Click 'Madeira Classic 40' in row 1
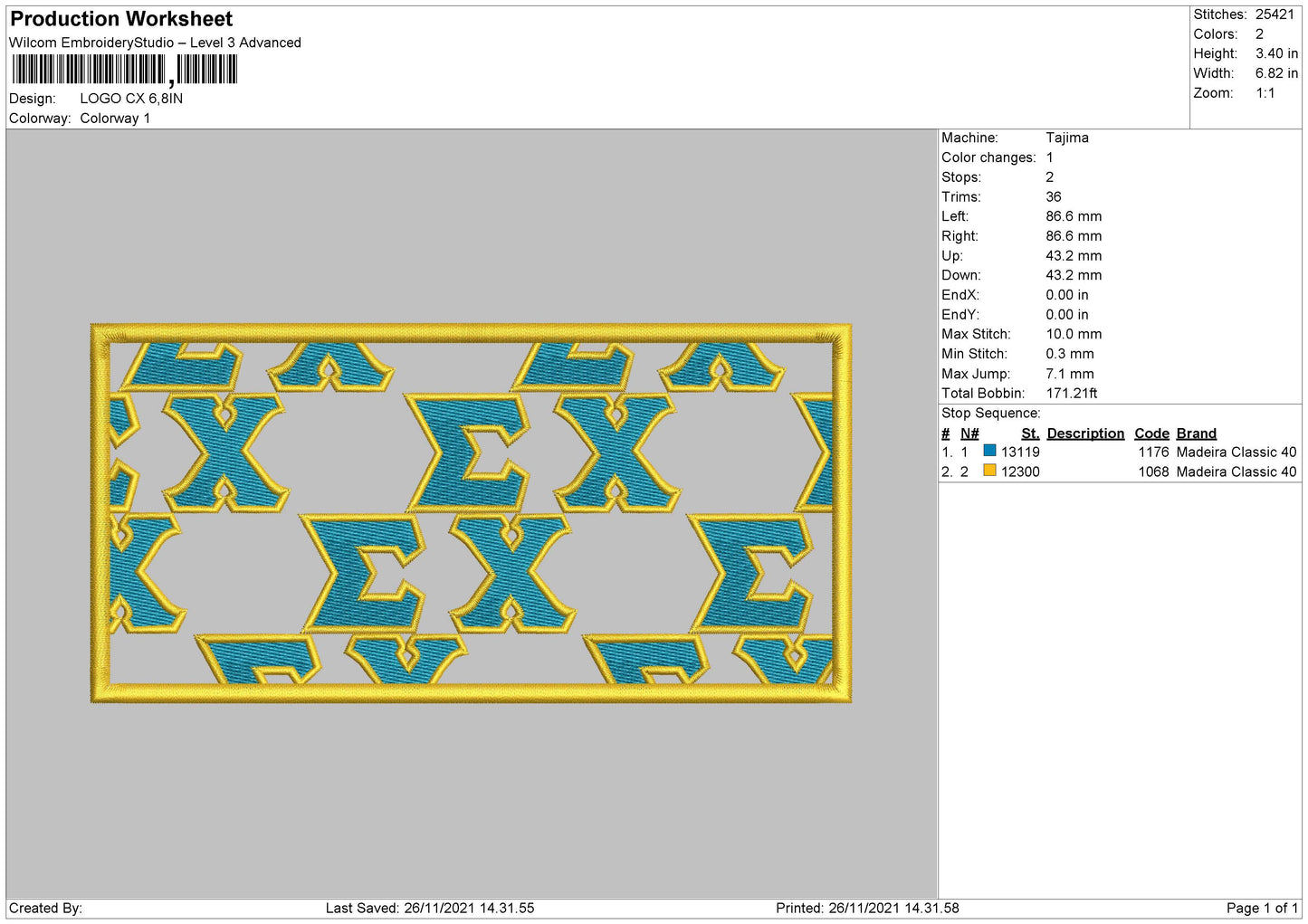The image size is (1308, 924). 1236,452
